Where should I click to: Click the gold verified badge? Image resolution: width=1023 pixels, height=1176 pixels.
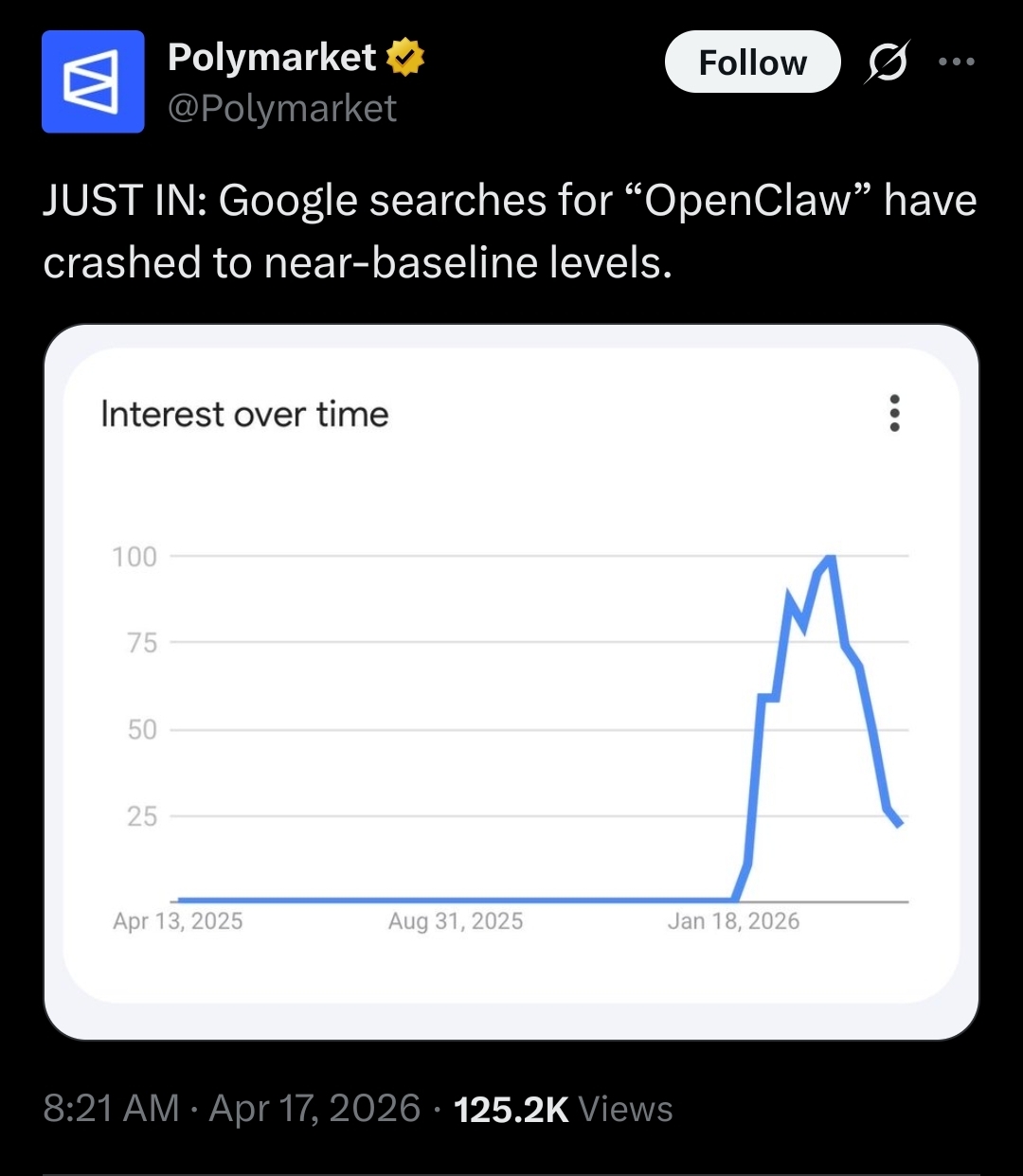405,58
